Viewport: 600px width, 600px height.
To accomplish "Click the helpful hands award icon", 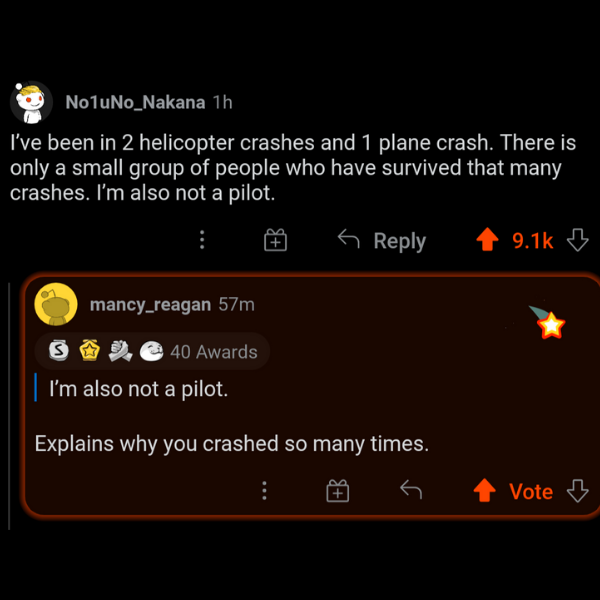I will (119, 351).
